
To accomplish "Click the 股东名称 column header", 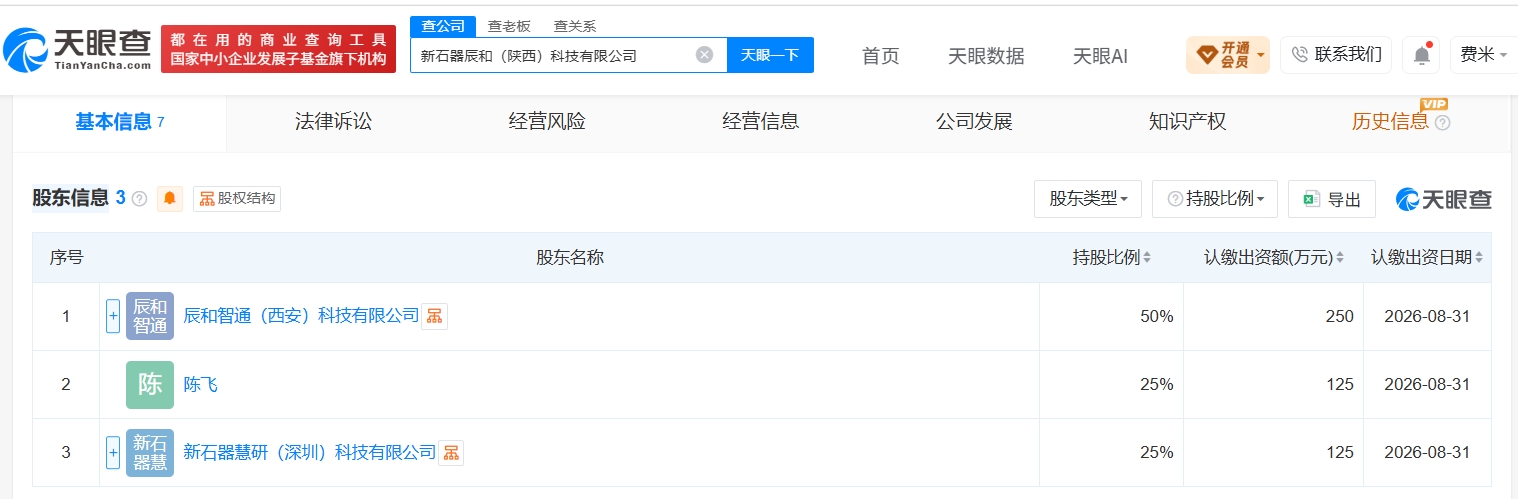I will tap(570, 258).
